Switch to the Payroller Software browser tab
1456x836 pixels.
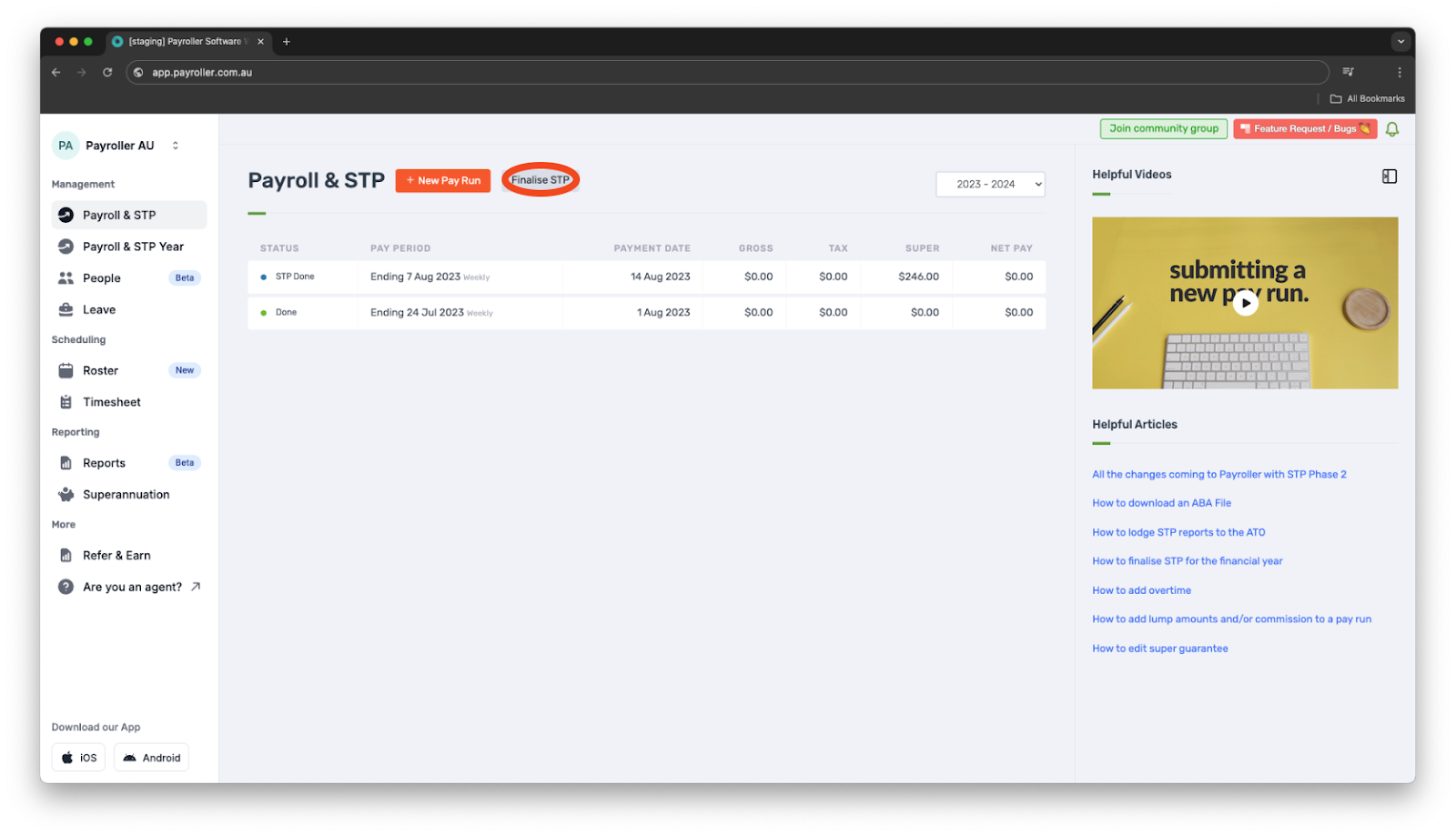(x=187, y=41)
